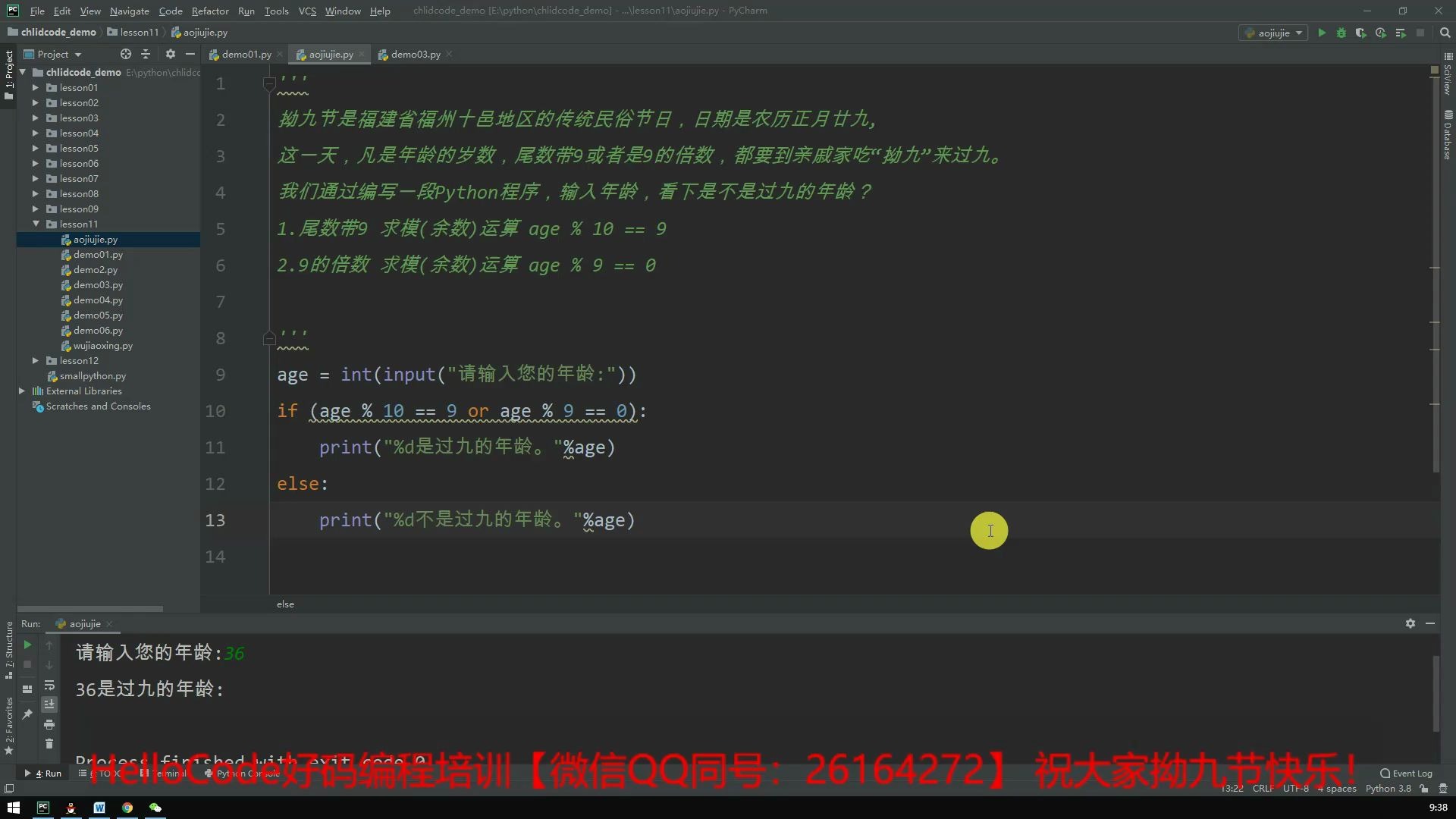This screenshot has width=1456, height=819.
Task: Open the aojiujie run configuration dropdown
Action: click(x=1274, y=33)
